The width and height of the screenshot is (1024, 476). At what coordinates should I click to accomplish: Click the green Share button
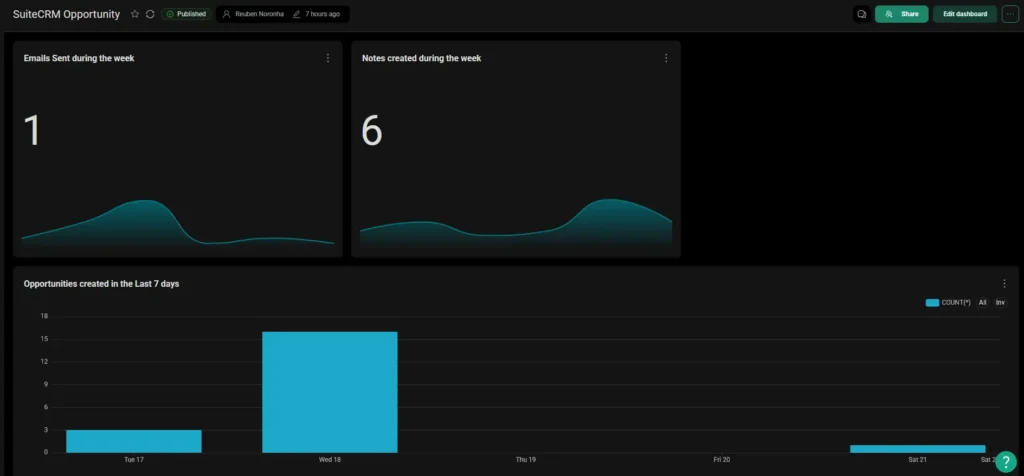point(901,14)
